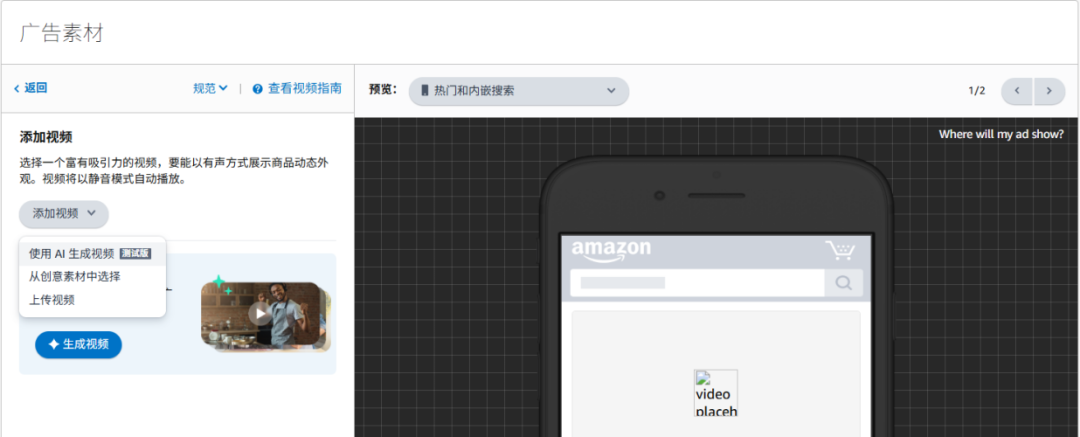Click the 广告素材 page title

(x=61, y=33)
